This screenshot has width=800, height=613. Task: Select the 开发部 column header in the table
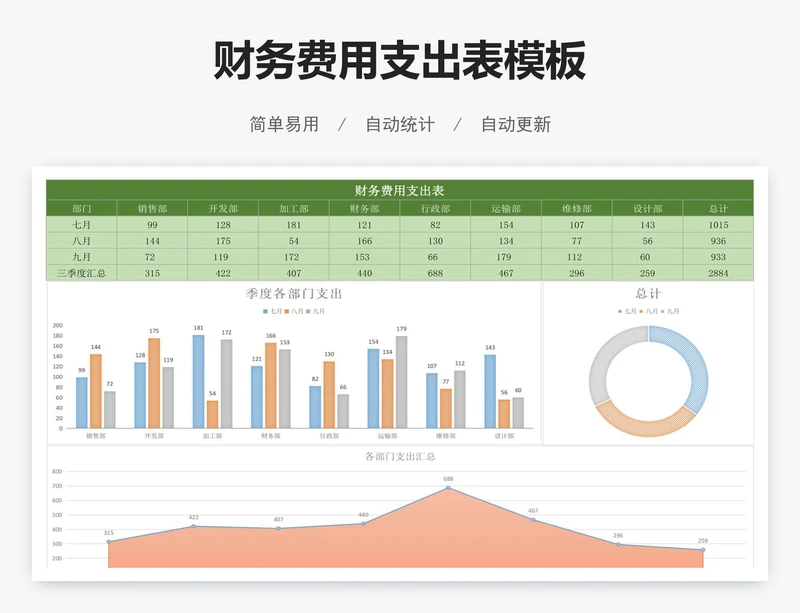[223, 208]
